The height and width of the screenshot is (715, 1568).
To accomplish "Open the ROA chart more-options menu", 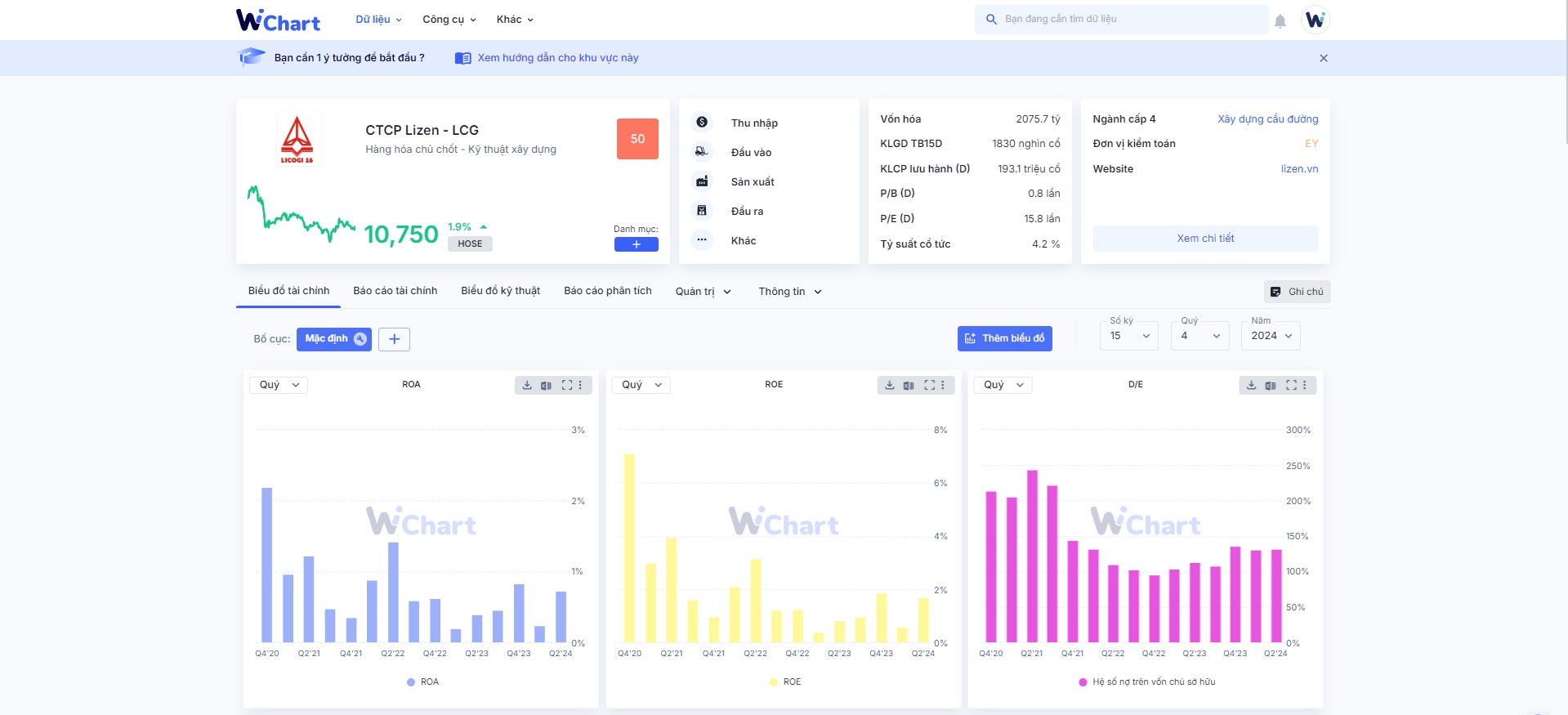I will click(x=581, y=385).
